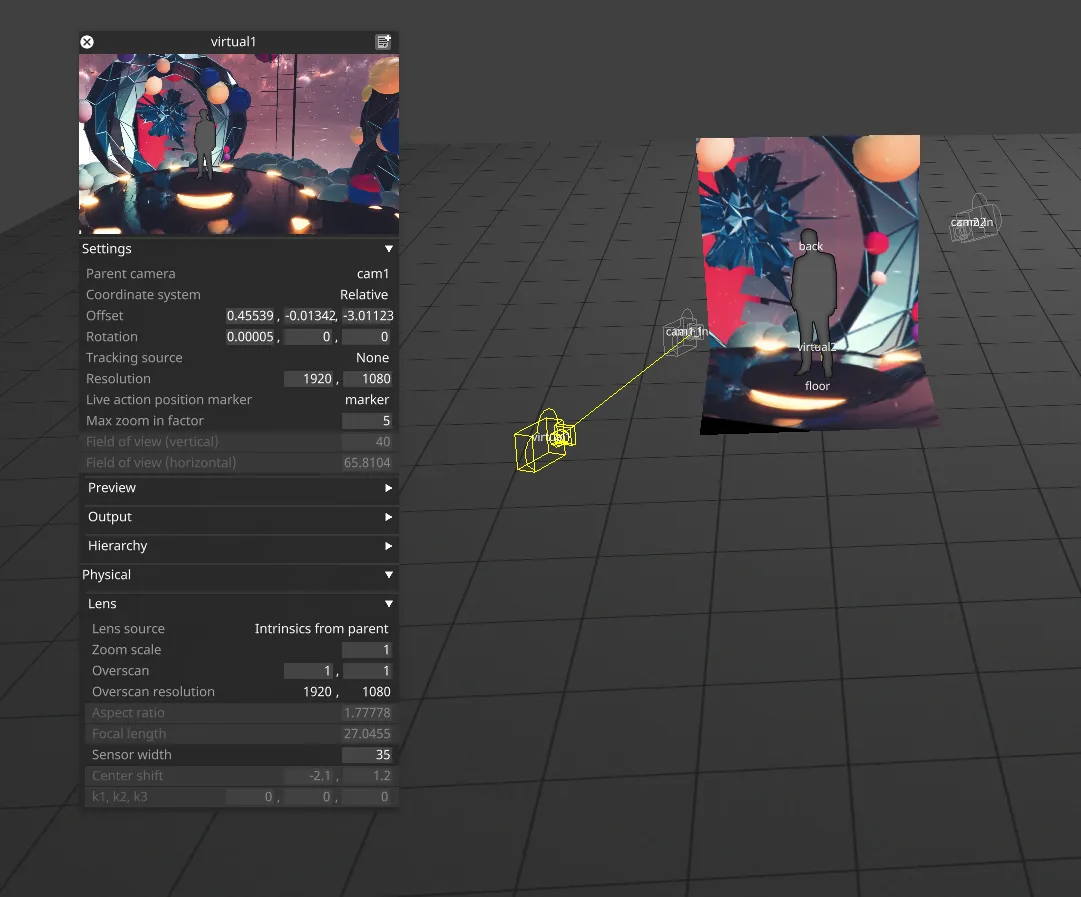The width and height of the screenshot is (1081, 897).
Task: Expand the Preview section
Action: (x=389, y=488)
